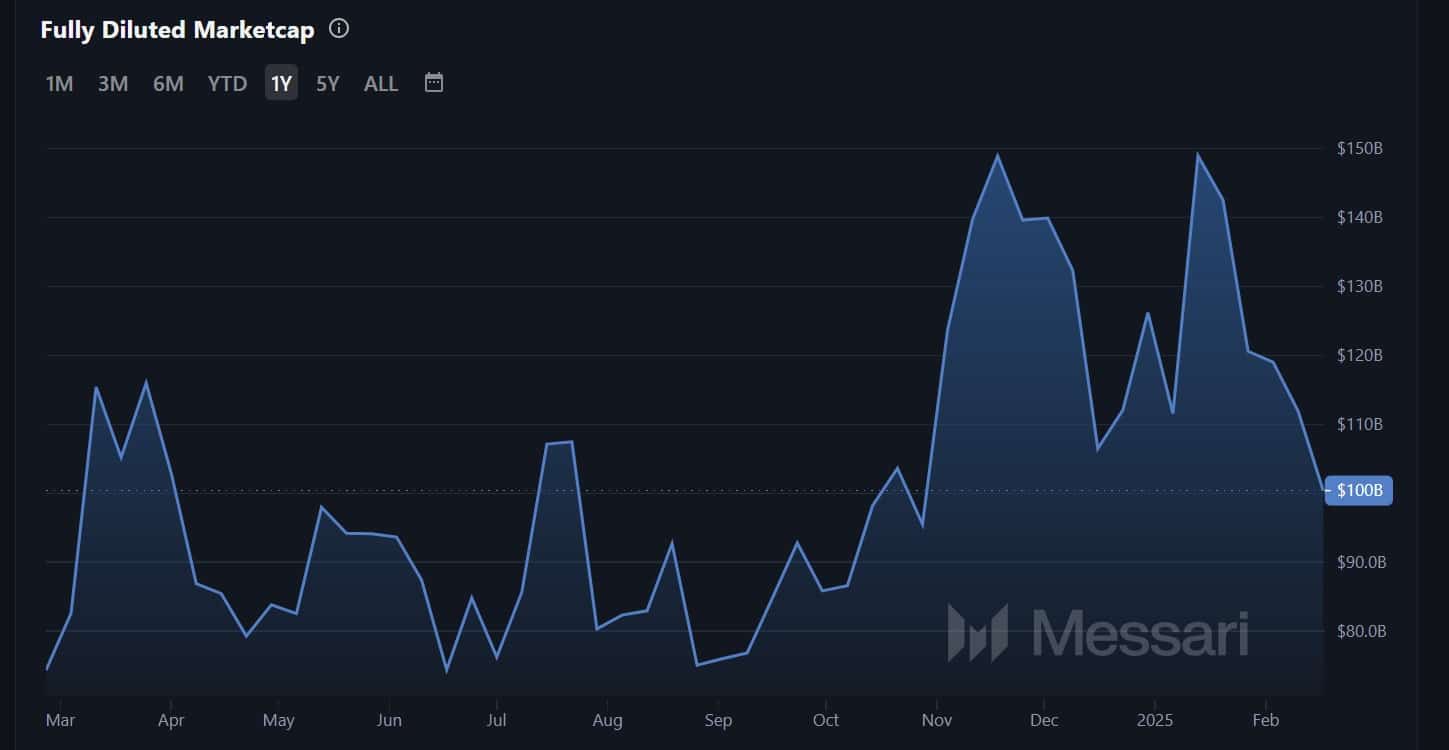This screenshot has width=1449, height=750.
Task: Click the active 1Y range button
Action: tap(281, 84)
